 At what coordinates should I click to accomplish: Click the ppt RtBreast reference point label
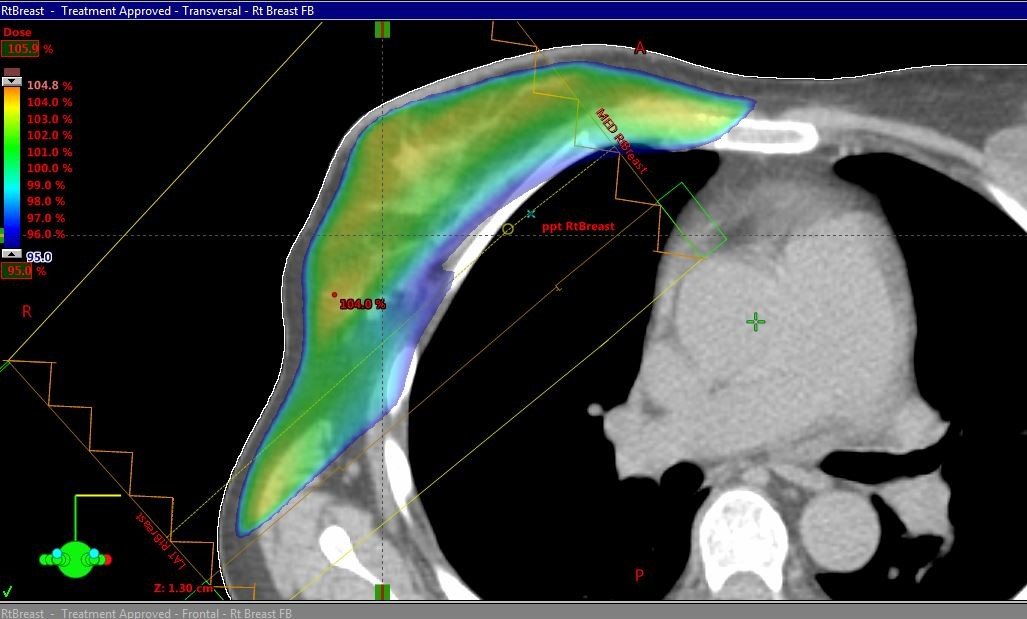point(578,227)
